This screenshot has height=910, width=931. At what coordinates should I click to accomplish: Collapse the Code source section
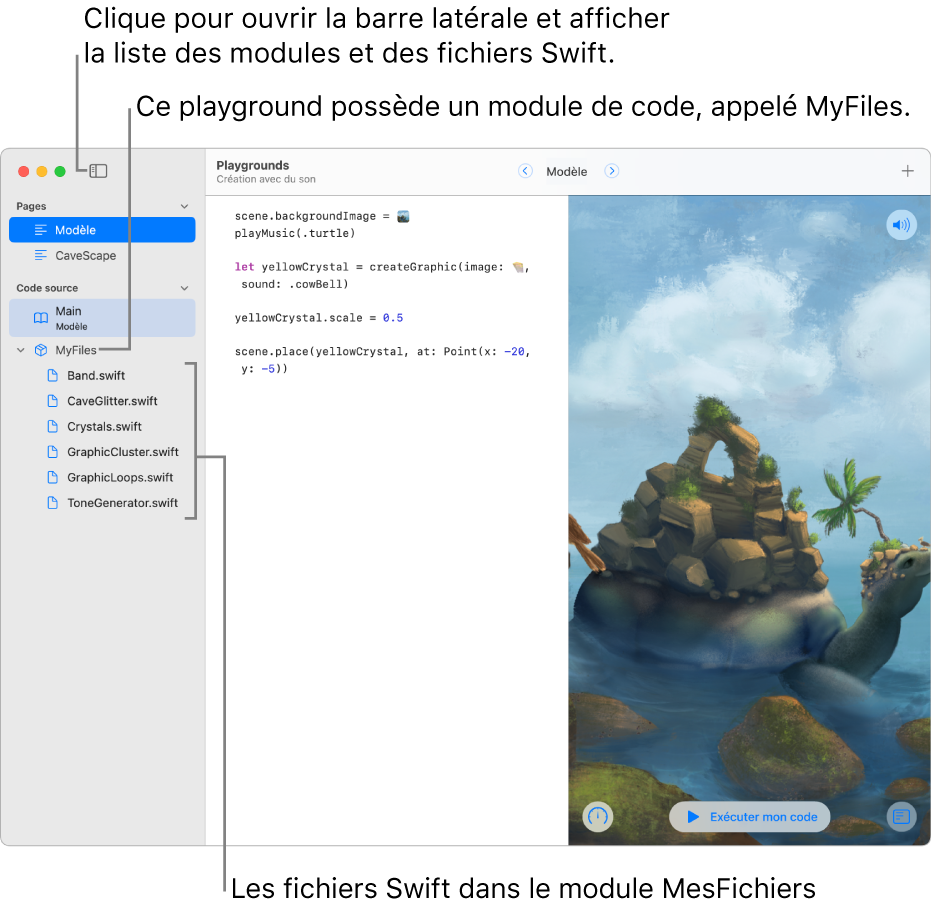184,288
